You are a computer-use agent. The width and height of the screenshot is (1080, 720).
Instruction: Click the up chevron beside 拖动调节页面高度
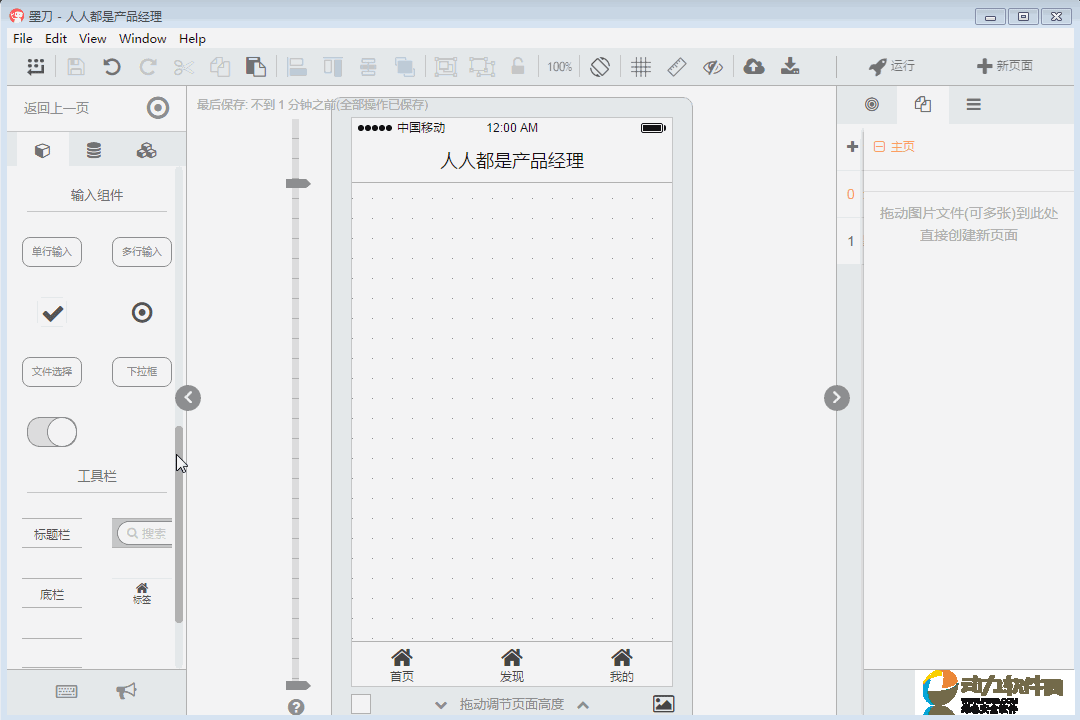click(583, 705)
